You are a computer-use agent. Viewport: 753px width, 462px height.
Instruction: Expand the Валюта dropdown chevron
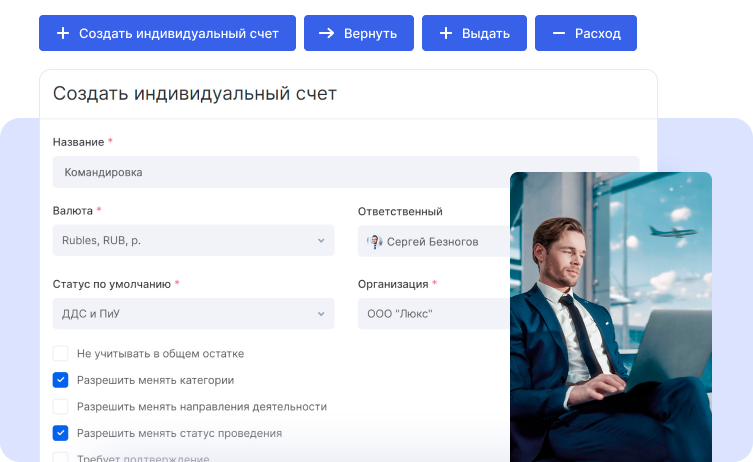[x=321, y=241]
